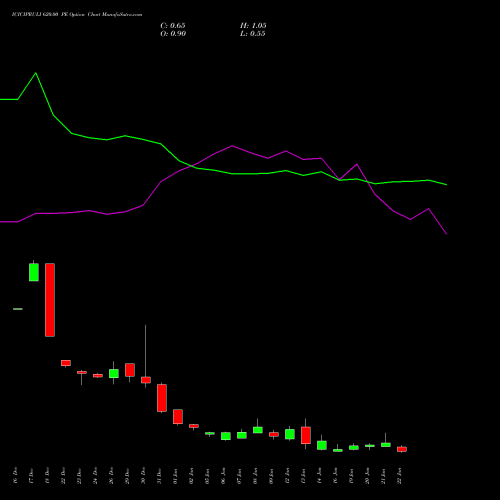Image resolution: width=500 pixels, height=500 pixels.
Task: Click the last red candle for 22 Jan
Action: pyautogui.click(x=402, y=449)
